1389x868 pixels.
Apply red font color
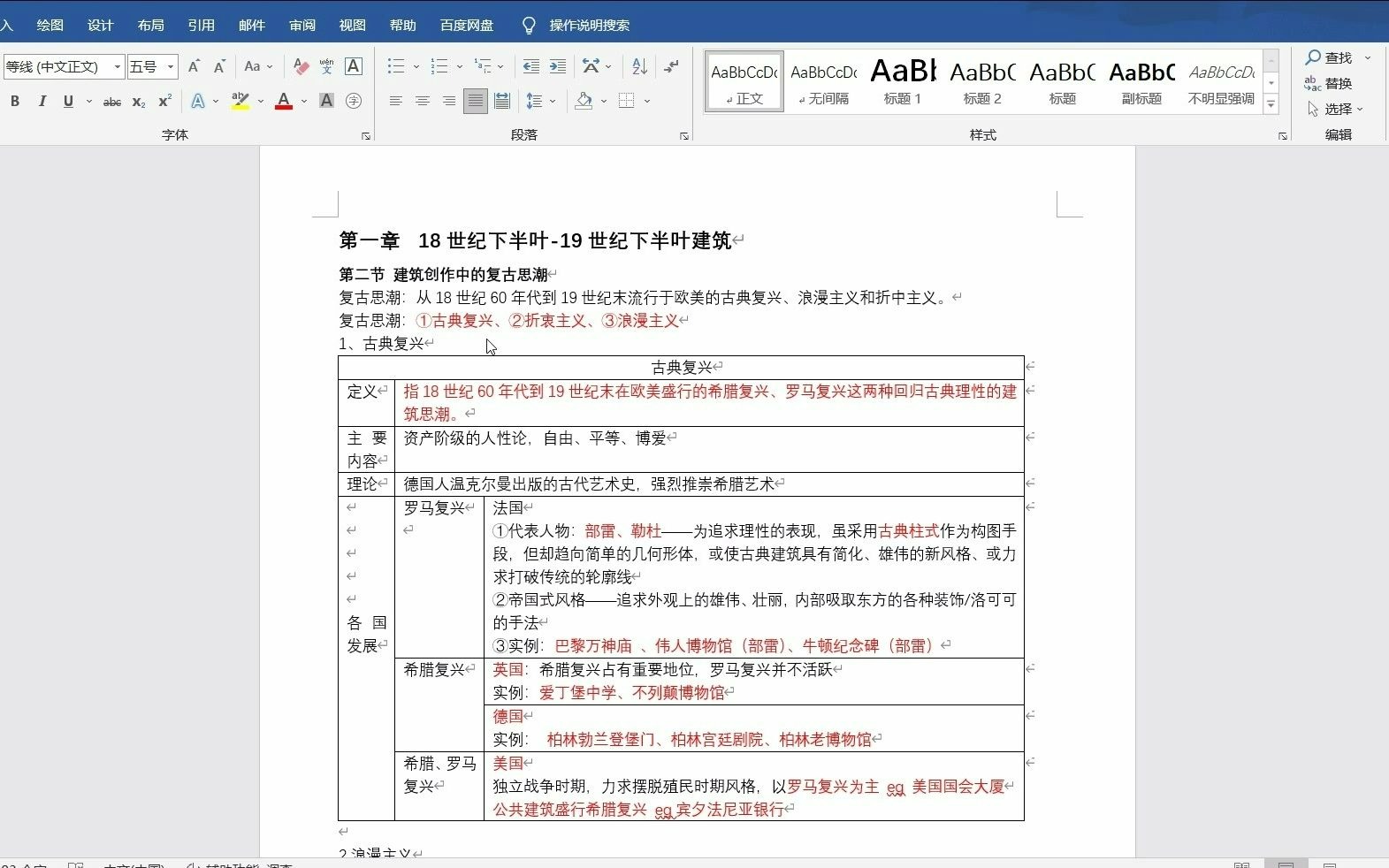284,102
